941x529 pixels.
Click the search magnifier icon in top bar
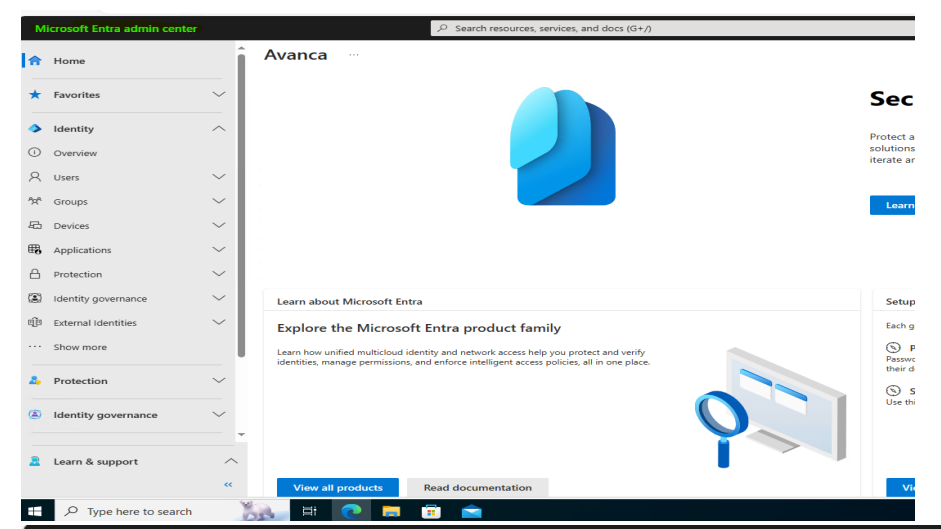(x=442, y=28)
